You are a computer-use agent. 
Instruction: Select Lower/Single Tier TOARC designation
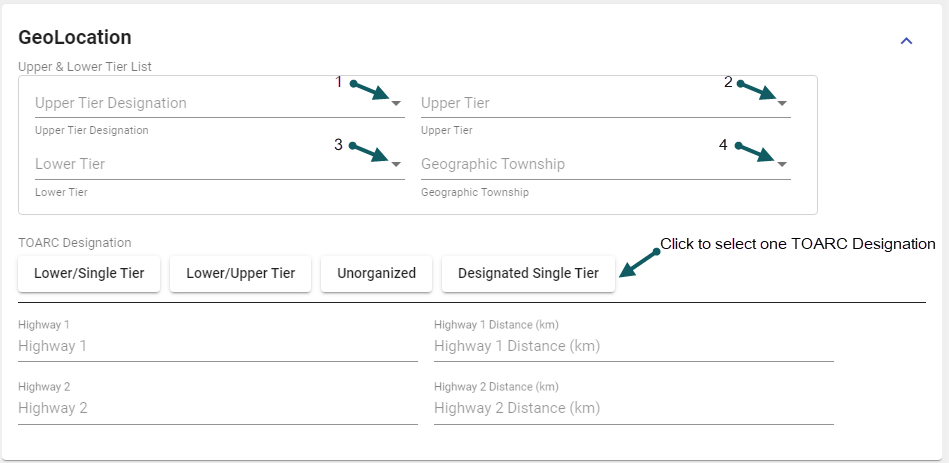[x=89, y=273]
